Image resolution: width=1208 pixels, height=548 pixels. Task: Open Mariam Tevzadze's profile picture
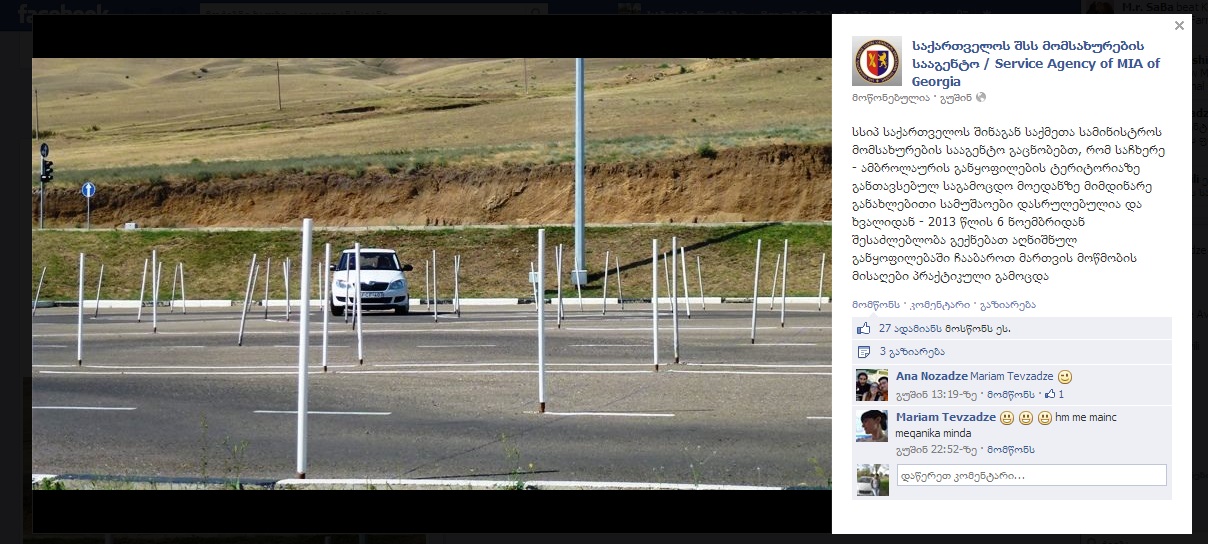tap(872, 425)
